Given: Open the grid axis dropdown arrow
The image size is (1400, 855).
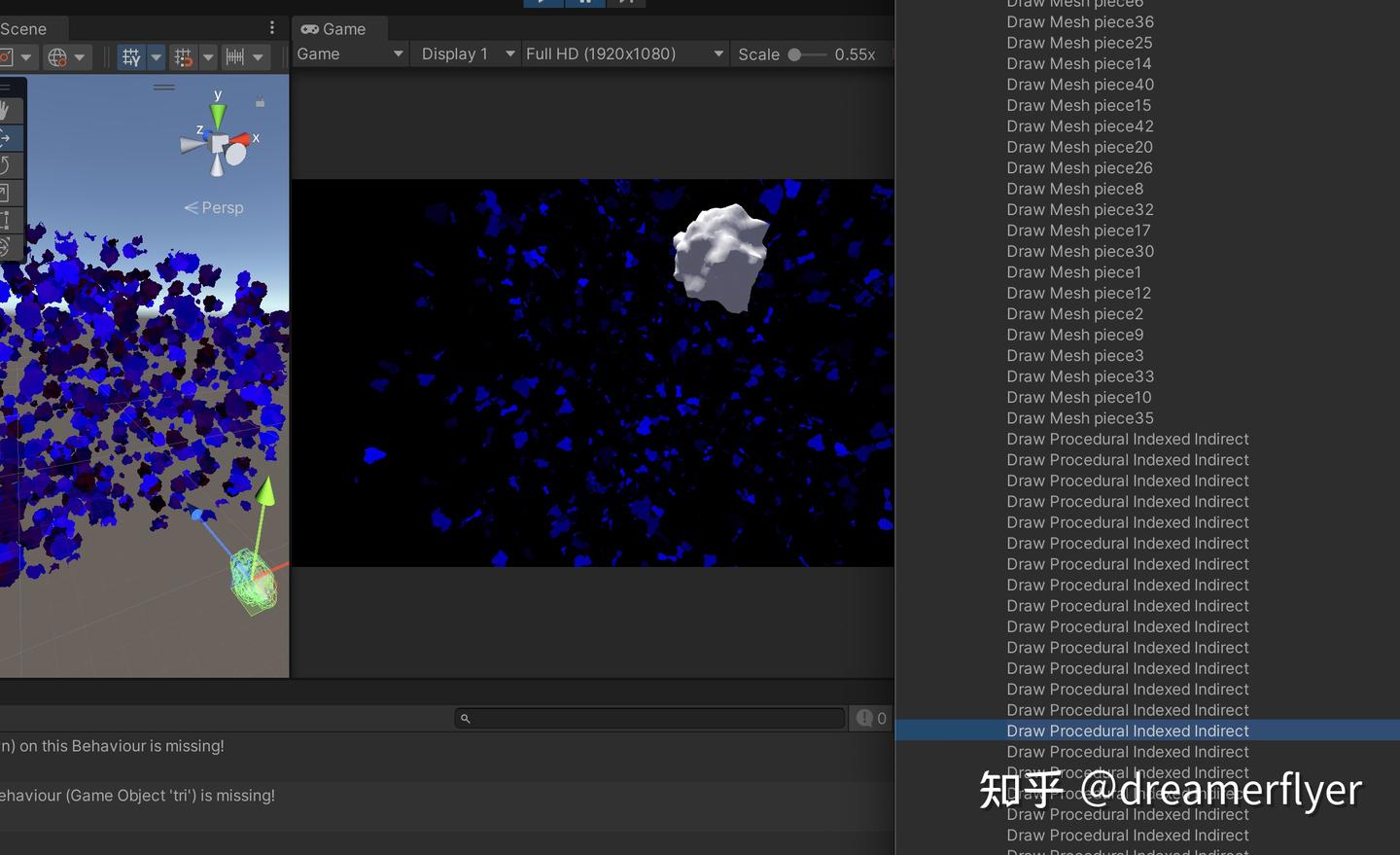Looking at the screenshot, I should pyautogui.click(x=157, y=56).
